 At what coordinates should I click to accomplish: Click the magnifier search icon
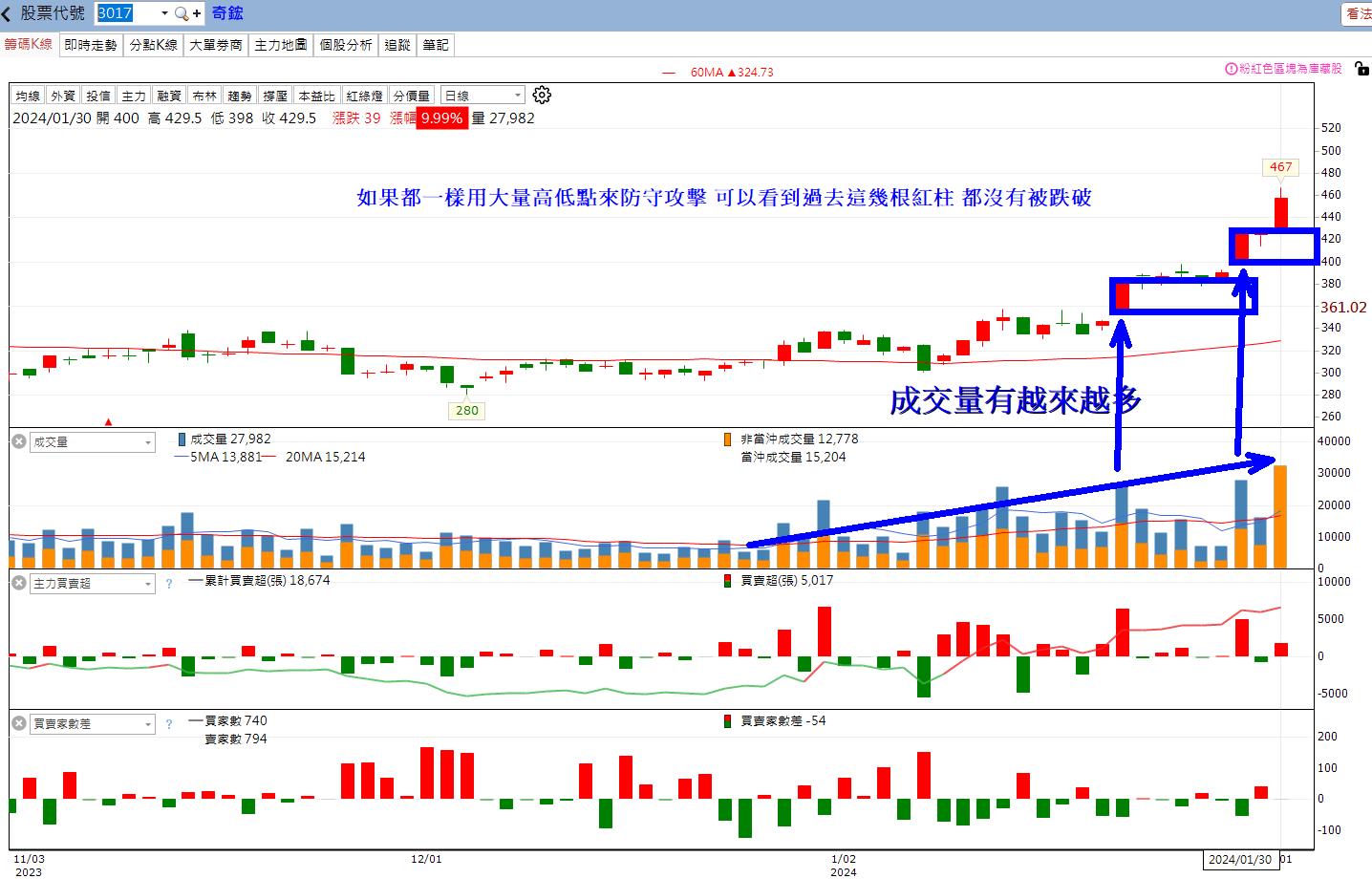pyautogui.click(x=181, y=12)
